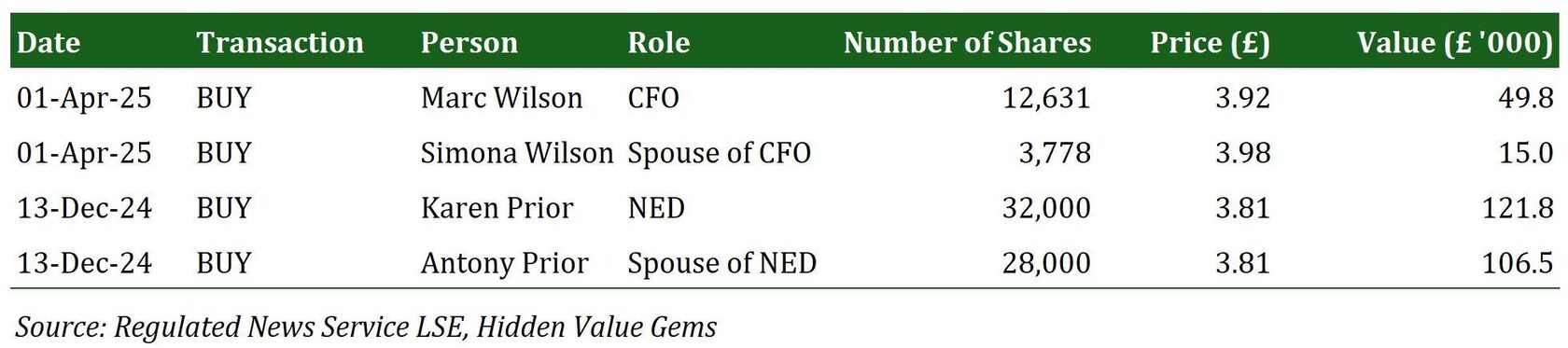This screenshot has height=348, width=1568.
Task: Click the Marc Wilson name cell
Action: [501, 98]
